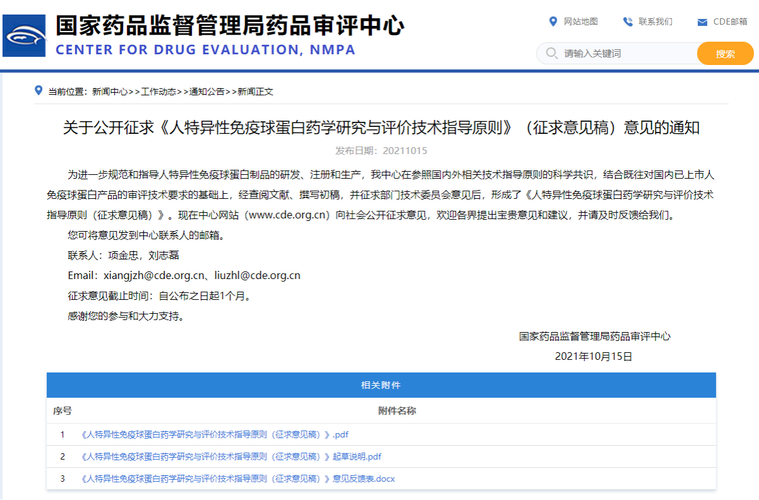Image resolution: width=759 pixels, height=500 pixels.
Task: Open the 联系我们 link
Action: 655,21
